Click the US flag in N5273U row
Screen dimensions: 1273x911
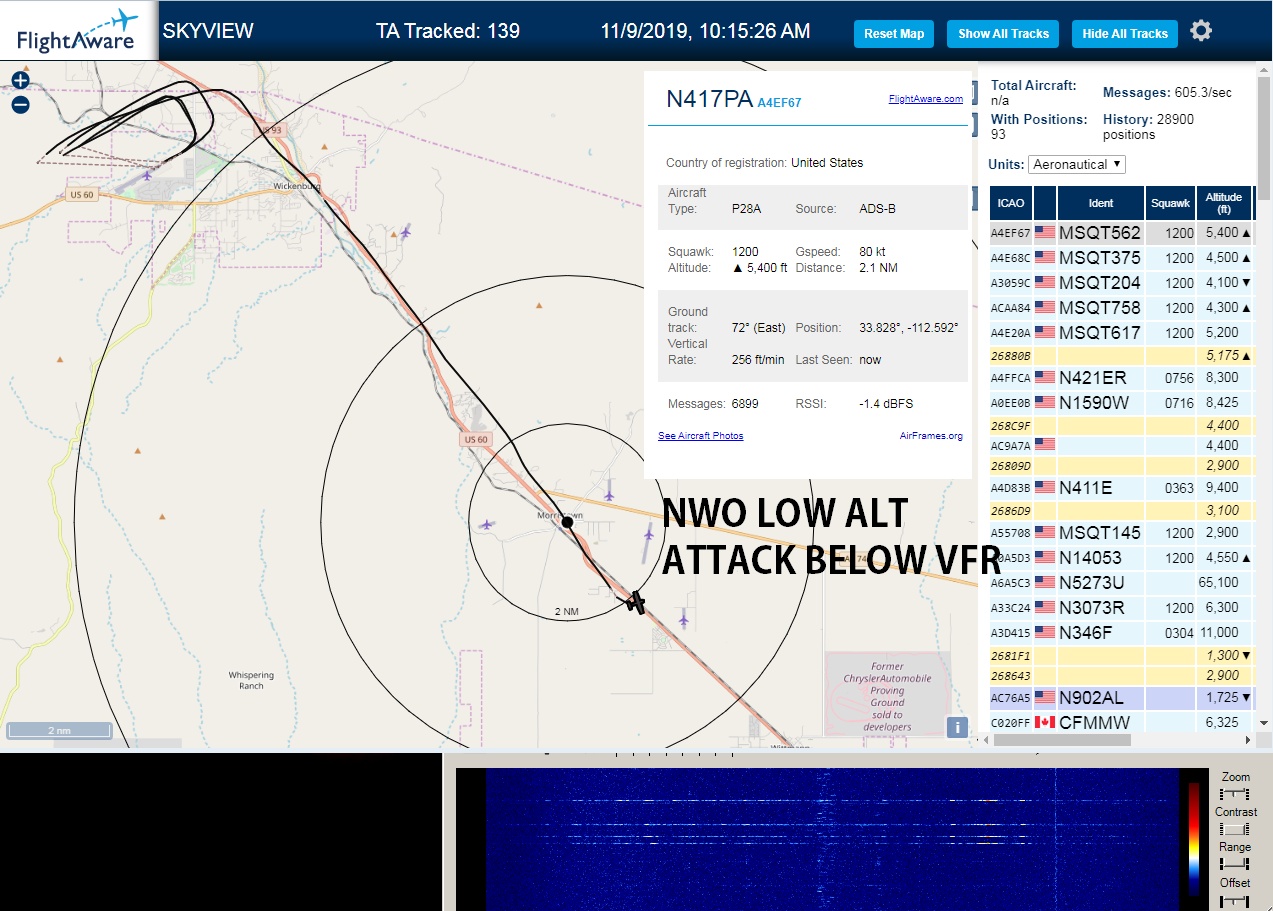[x=1045, y=582]
